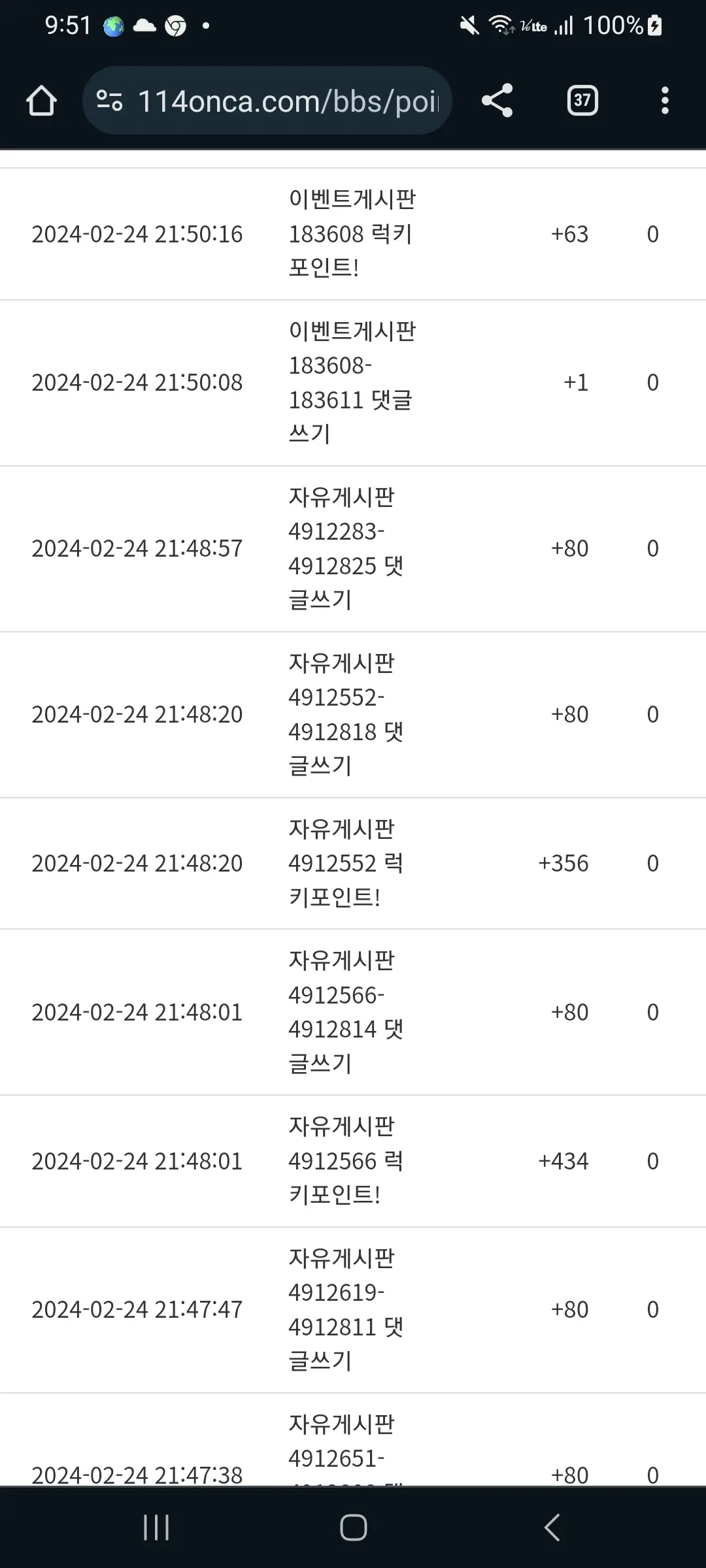This screenshot has height=1568, width=706.
Task: Select the 2024-02-24 21:47:47 timestamp row
Action: (353, 1310)
